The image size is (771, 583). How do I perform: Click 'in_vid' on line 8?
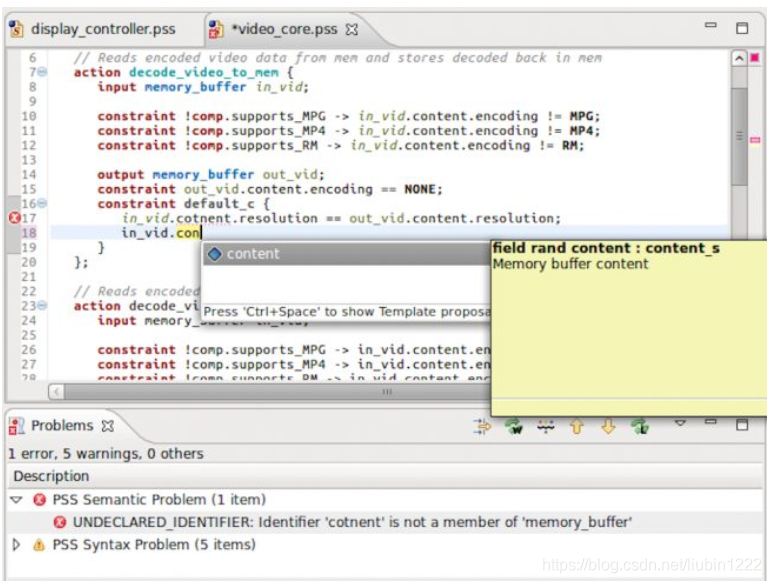pos(279,87)
